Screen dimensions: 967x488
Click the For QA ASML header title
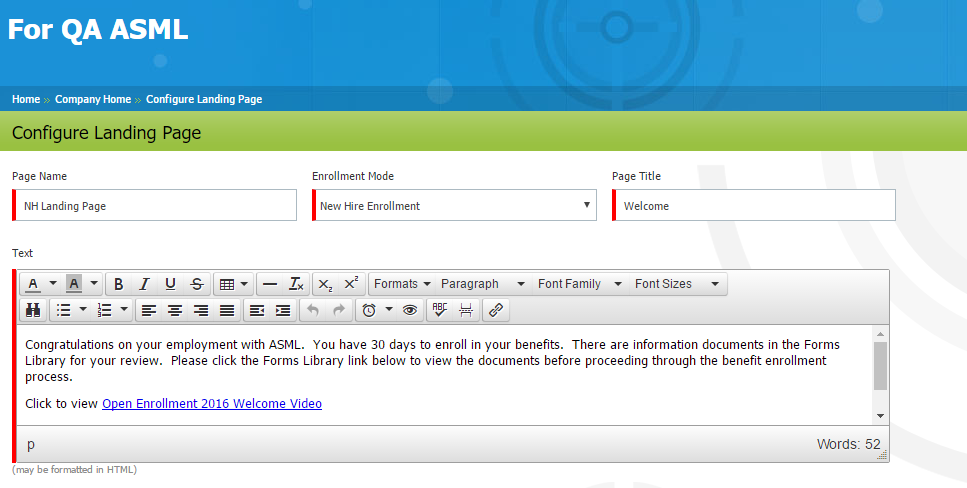[x=98, y=30]
